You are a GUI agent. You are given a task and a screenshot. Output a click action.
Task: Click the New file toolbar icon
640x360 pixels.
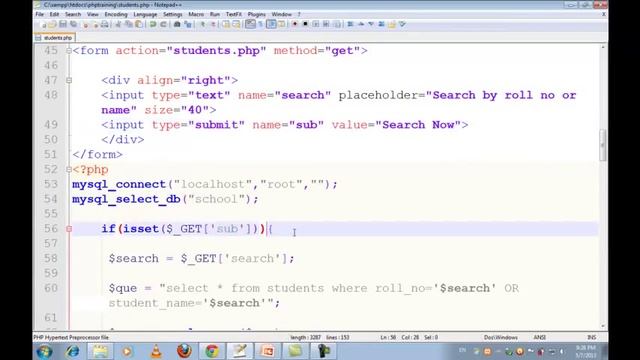point(43,24)
